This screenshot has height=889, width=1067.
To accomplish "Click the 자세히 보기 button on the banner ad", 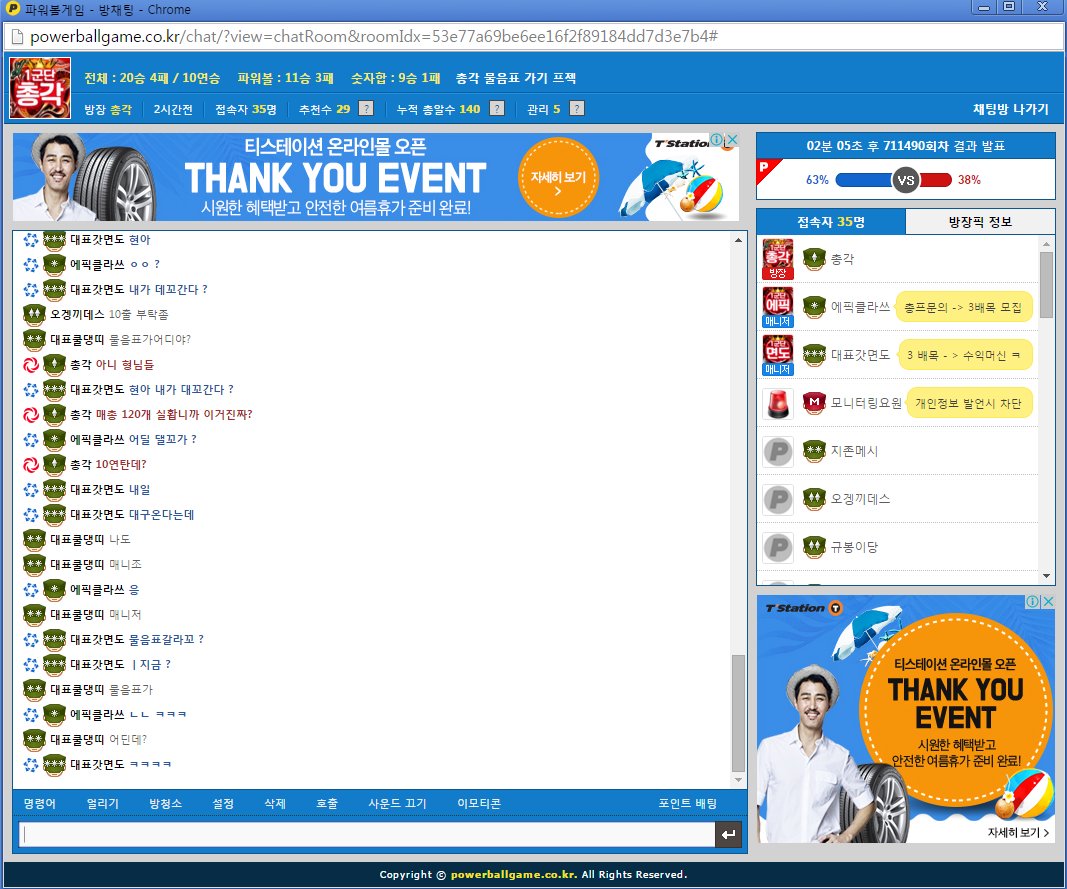I will tap(558, 178).
